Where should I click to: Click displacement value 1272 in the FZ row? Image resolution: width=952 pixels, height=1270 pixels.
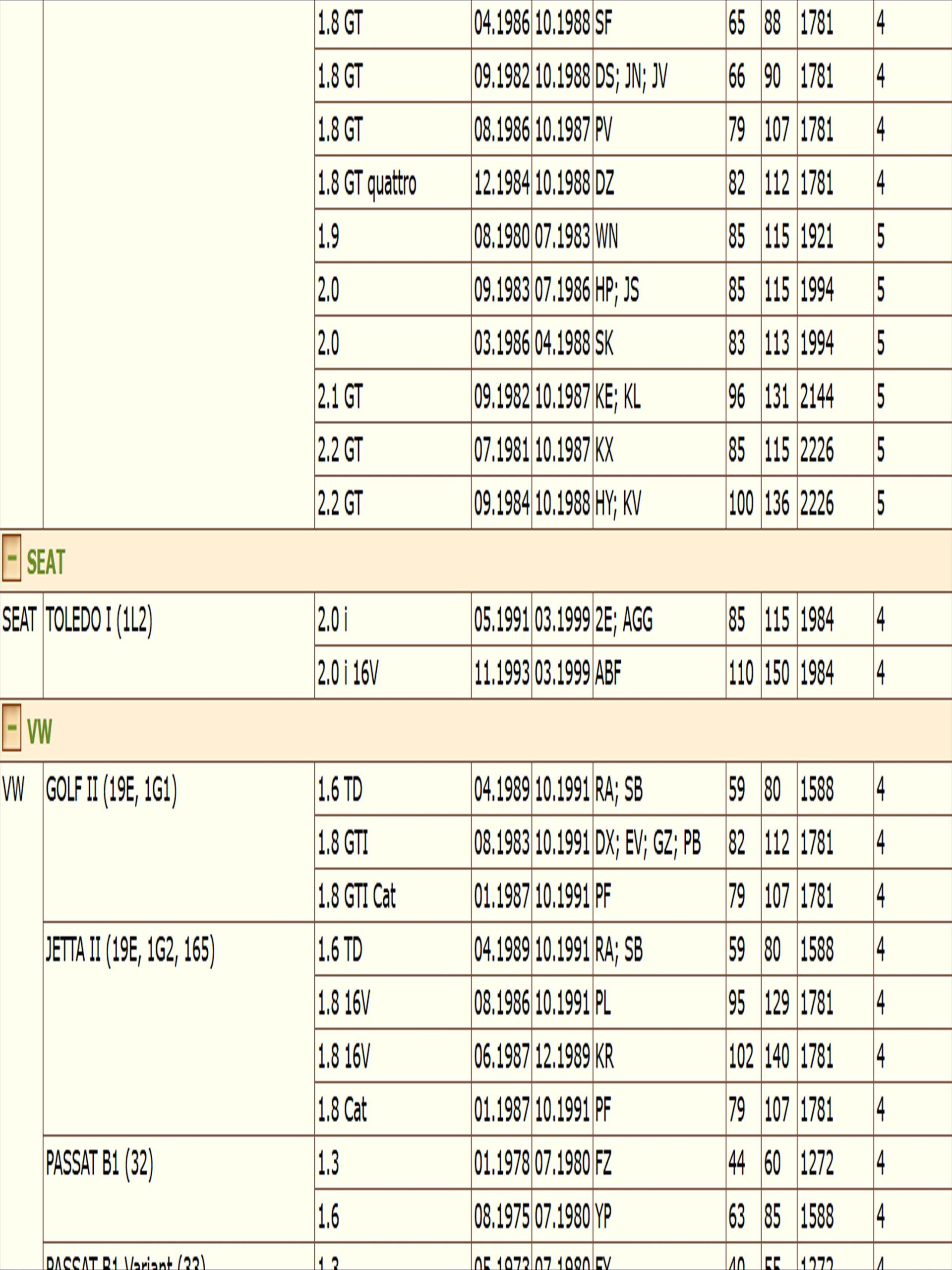835,1162
